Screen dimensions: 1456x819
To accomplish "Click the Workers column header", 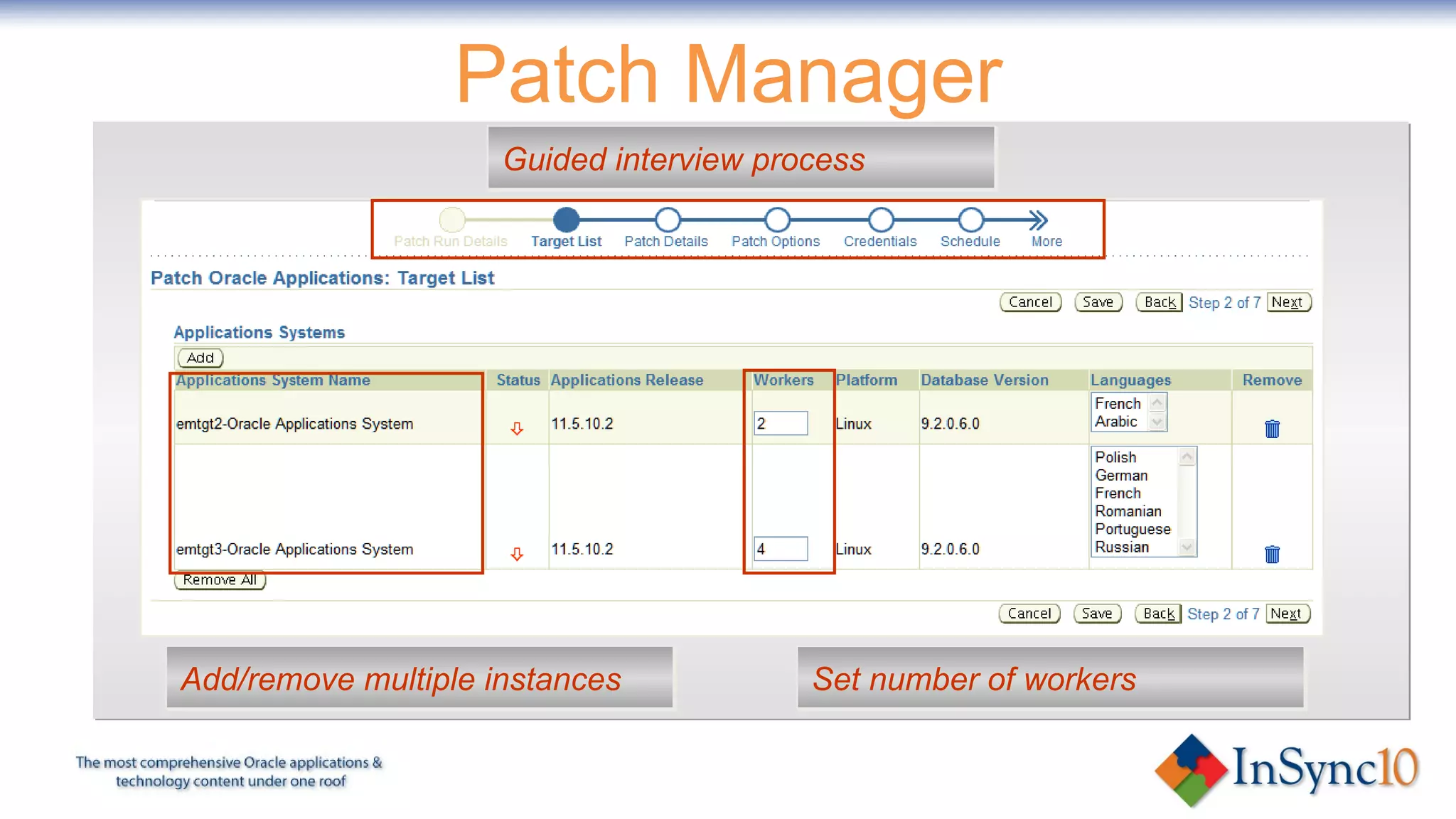I will pyautogui.click(x=783, y=380).
